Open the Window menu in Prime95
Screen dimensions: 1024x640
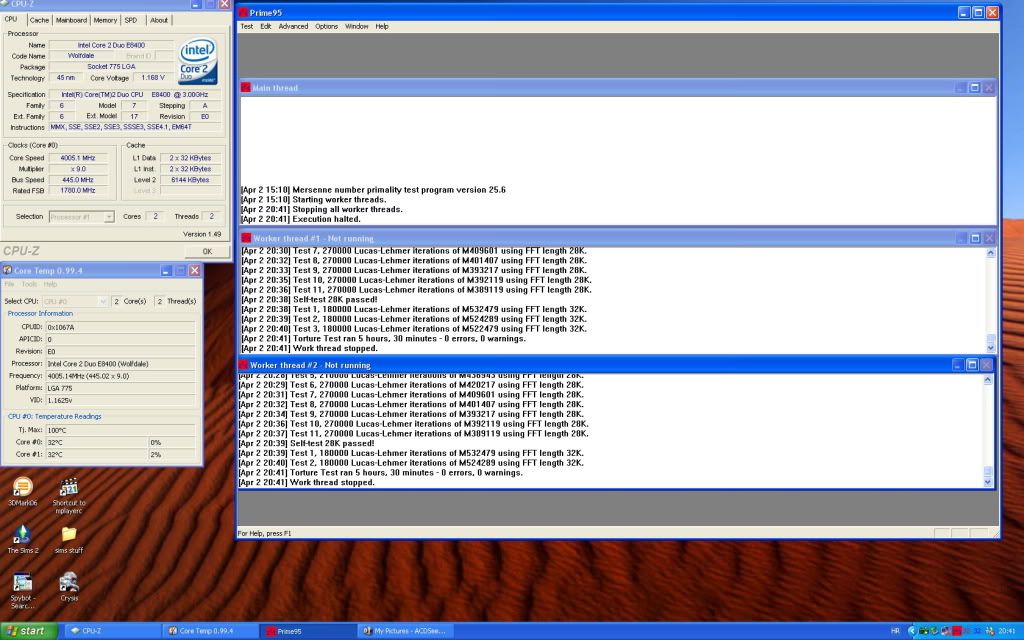pyautogui.click(x=357, y=27)
